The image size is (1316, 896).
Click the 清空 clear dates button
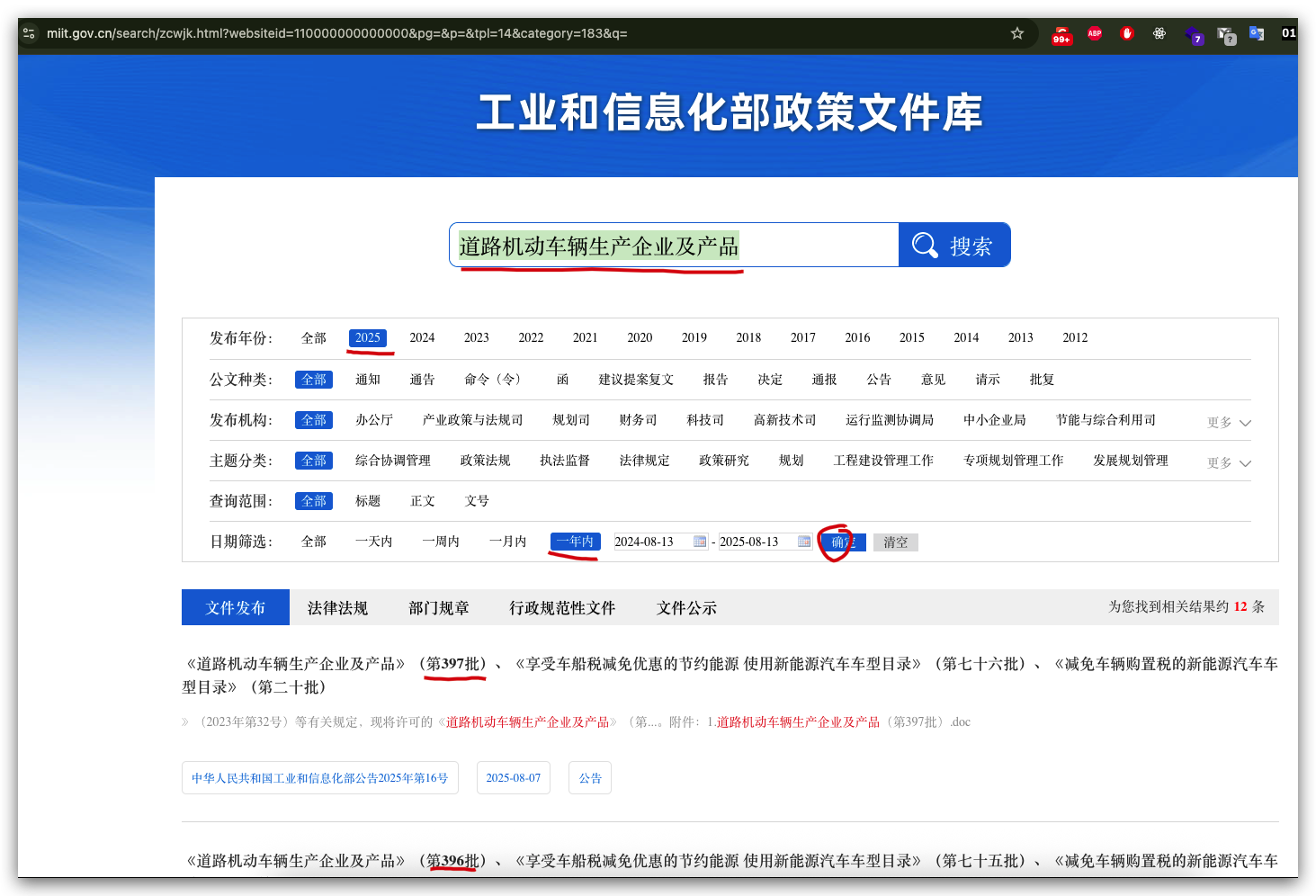(896, 542)
